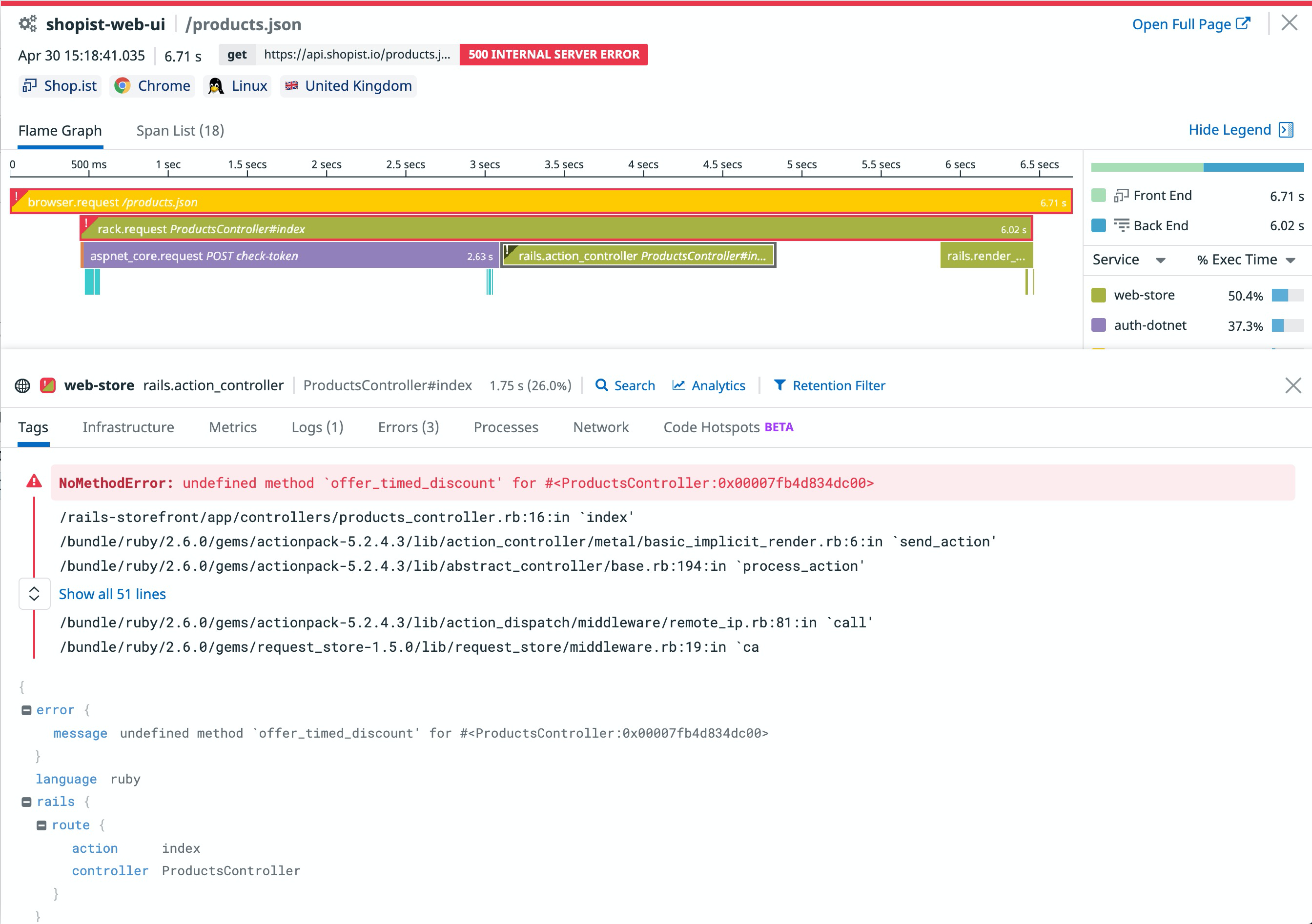This screenshot has width=1312, height=924.
Task: Select the rack.request ProductsController#index span
Action: click(514, 228)
